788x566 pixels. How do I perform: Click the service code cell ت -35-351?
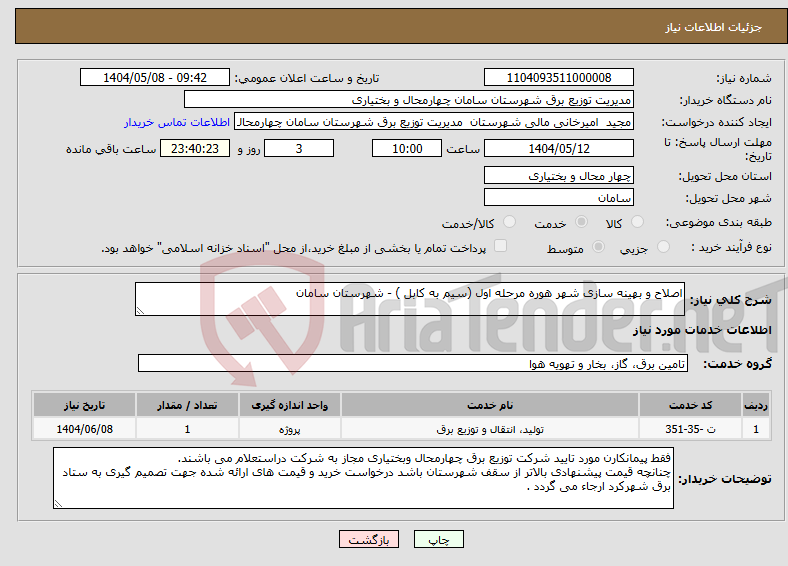pyautogui.click(x=691, y=429)
